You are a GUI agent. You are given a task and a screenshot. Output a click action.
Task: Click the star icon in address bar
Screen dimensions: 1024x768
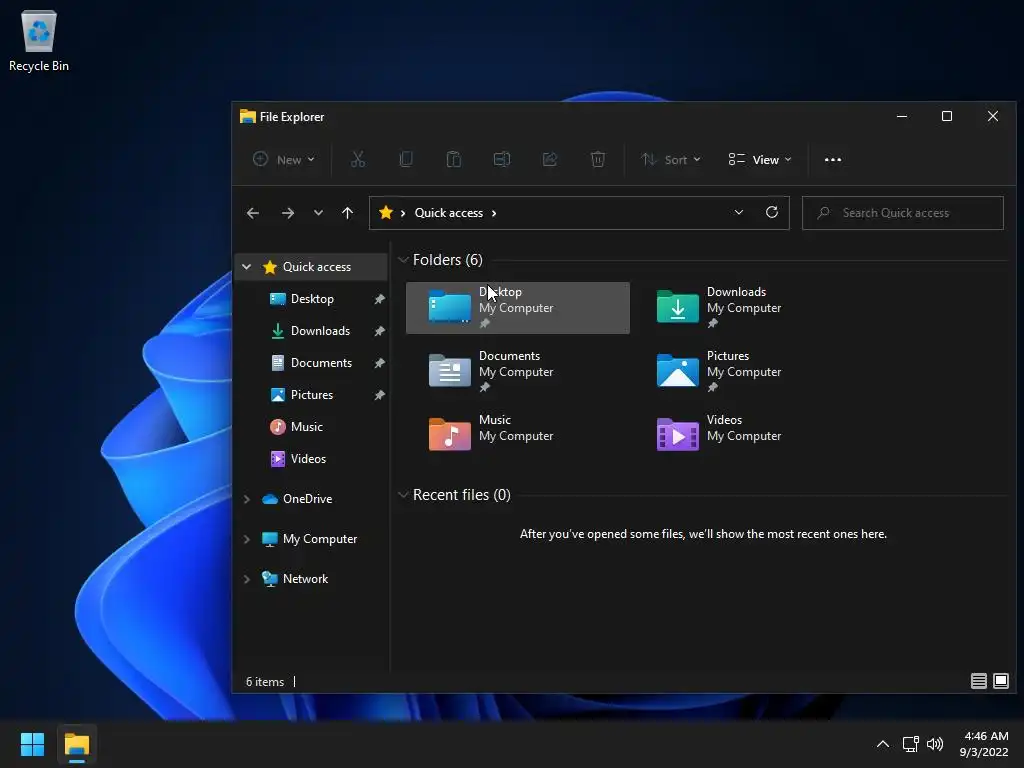[x=386, y=212]
